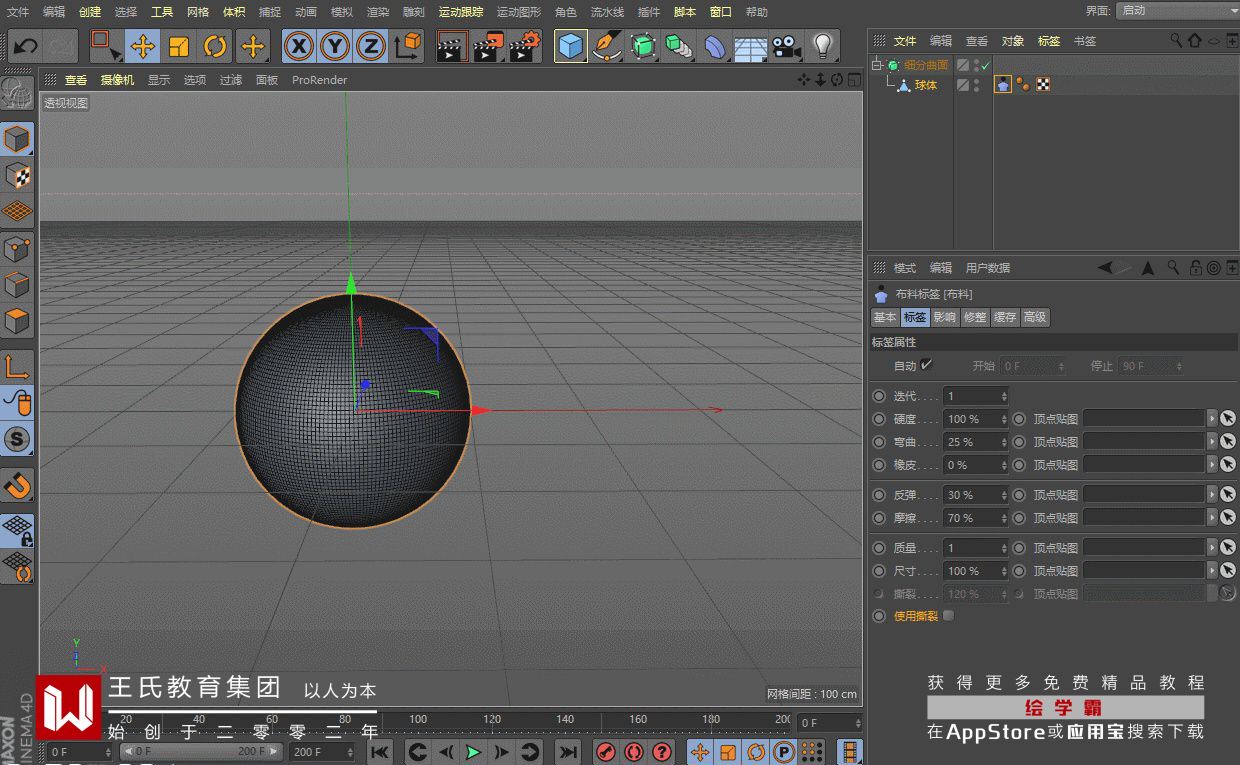The height and width of the screenshot is (765, 1240).
Task: Switch to polygons mode cube icon
Action: pyautogui.click(x=17, y=322)
